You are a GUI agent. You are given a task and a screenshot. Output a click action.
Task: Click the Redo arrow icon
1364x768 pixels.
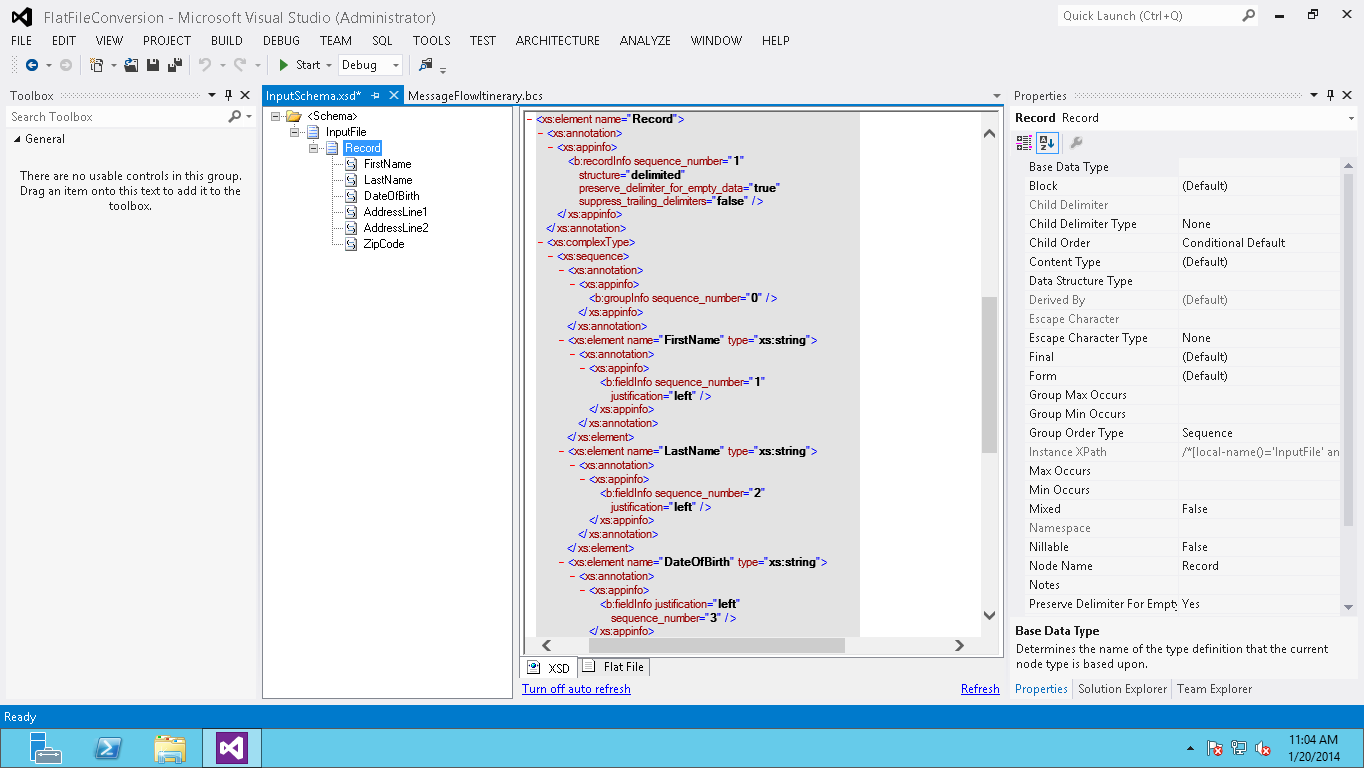(240, 65)
